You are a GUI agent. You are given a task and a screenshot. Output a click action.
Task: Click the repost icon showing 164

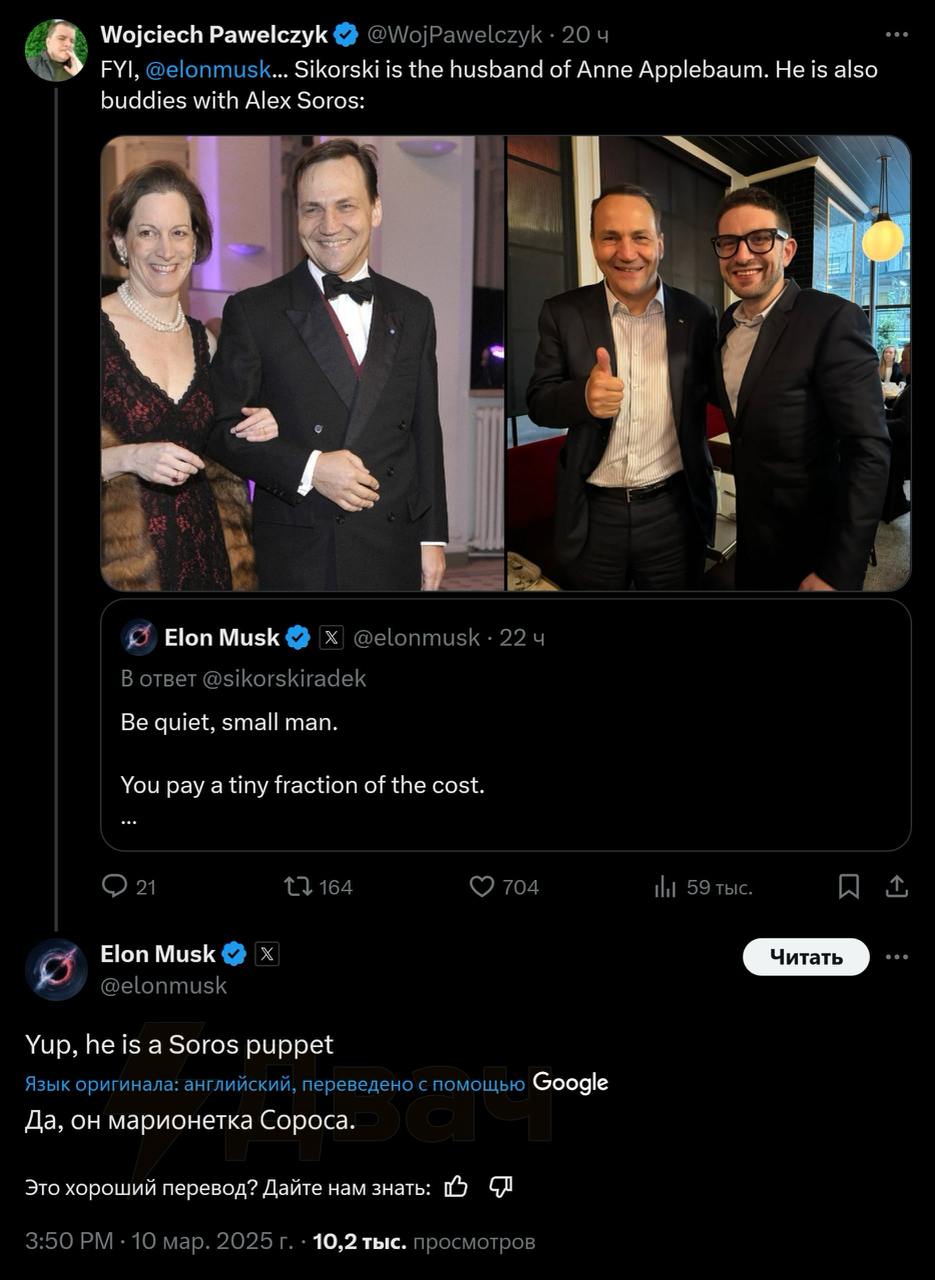297,886
